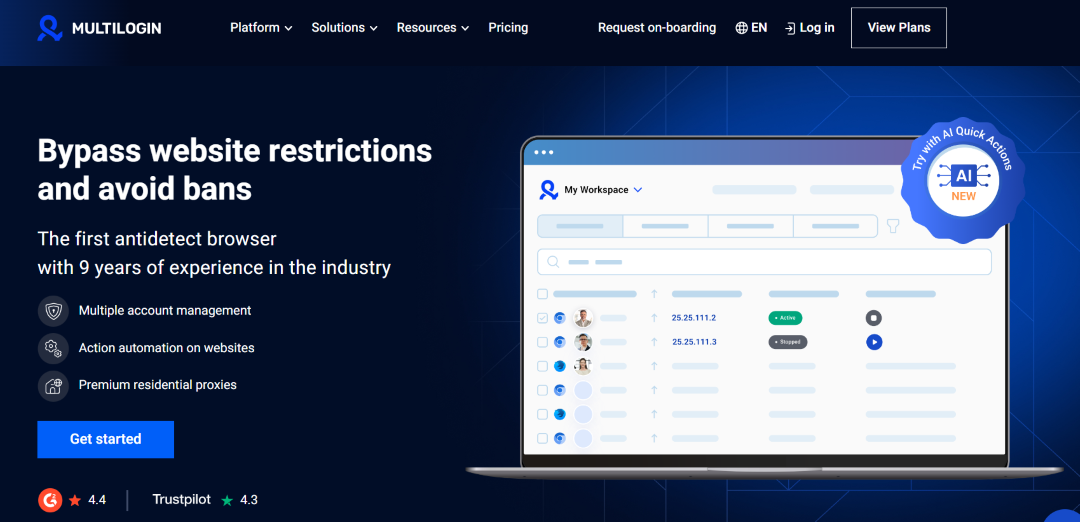Check the checkbox in row 25.25.111.3

(x=542, y=342)
